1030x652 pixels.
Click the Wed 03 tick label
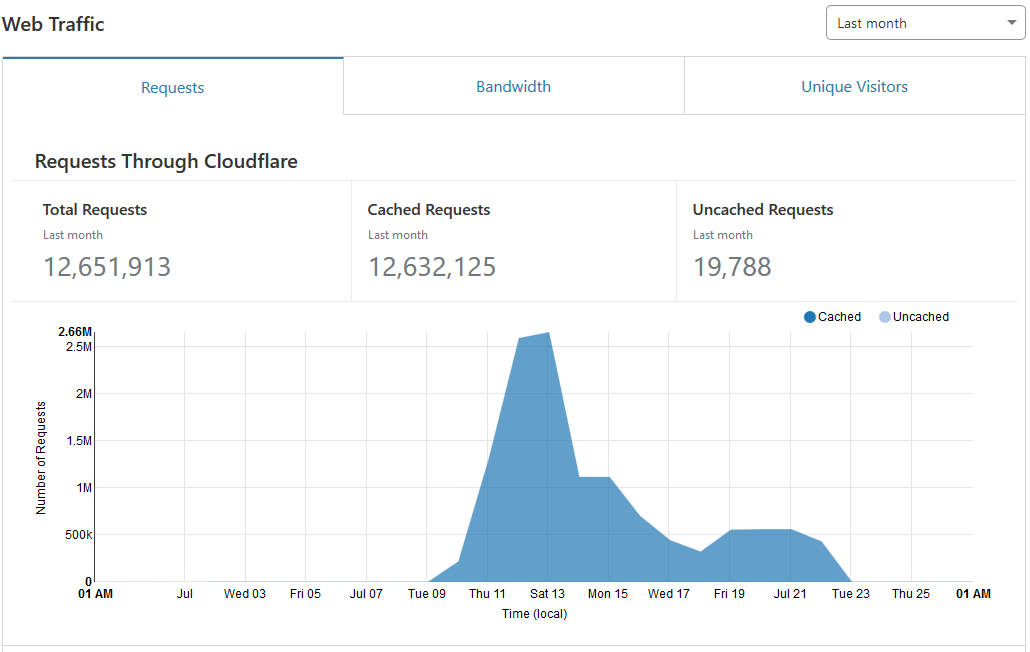[x=245, y=594]
